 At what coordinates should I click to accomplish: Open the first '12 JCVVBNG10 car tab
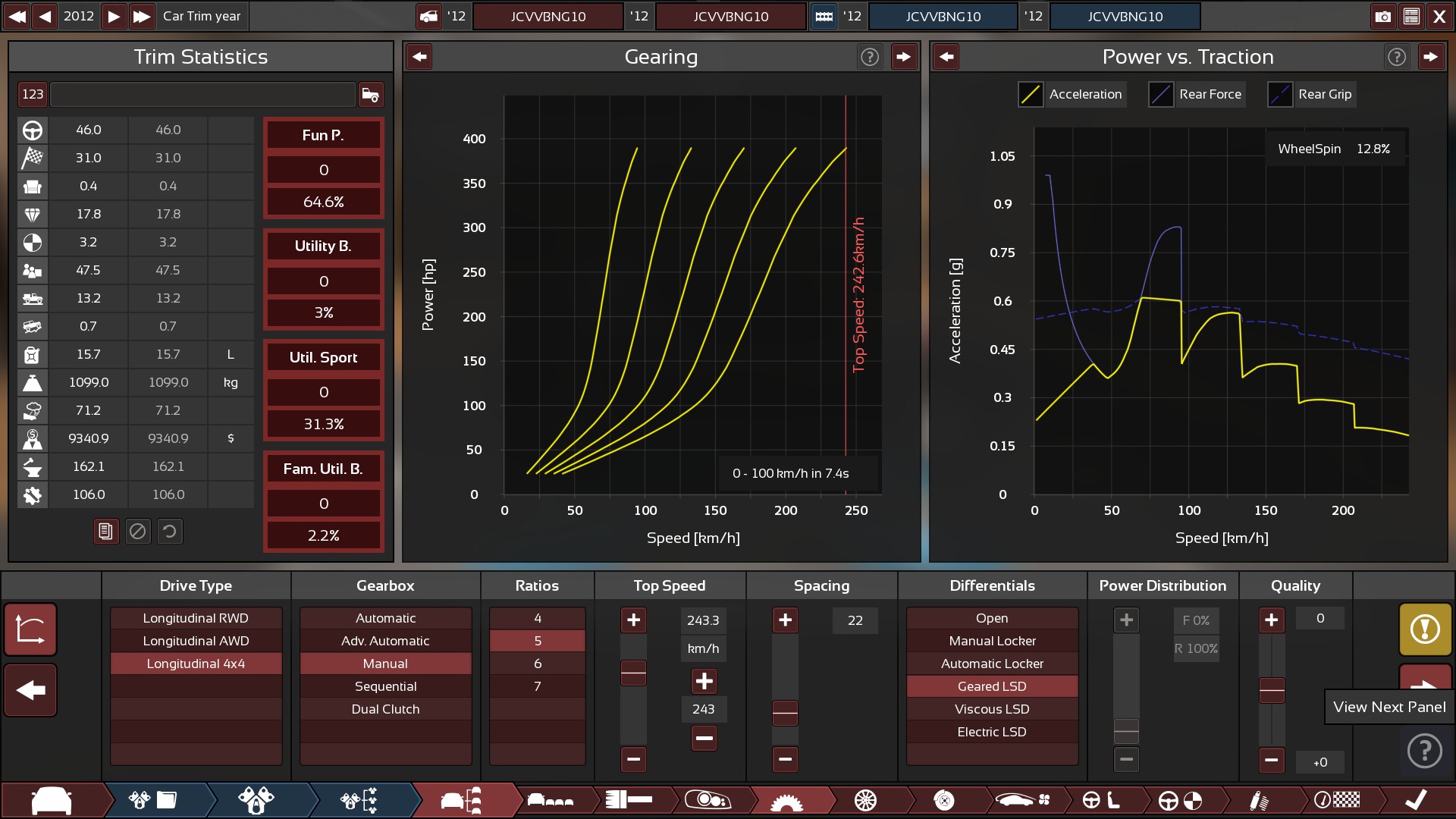click(x=548, y=16)
